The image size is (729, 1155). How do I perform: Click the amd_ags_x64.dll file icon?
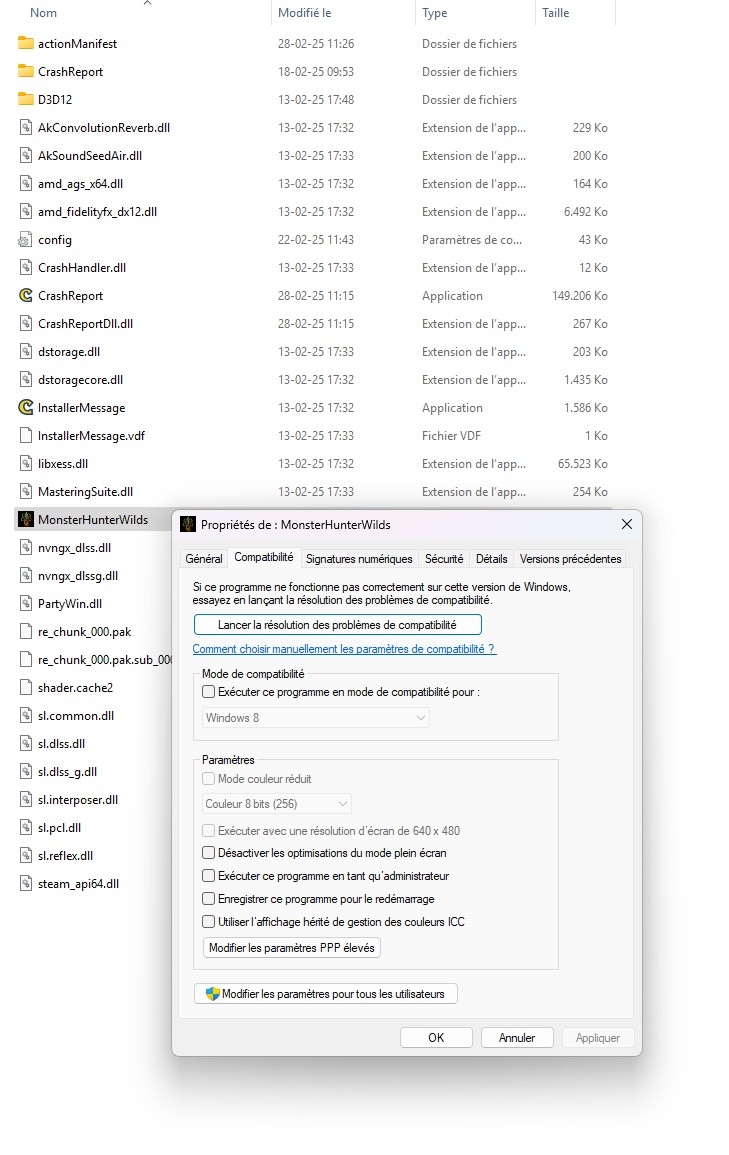click(x=26, y=184)
